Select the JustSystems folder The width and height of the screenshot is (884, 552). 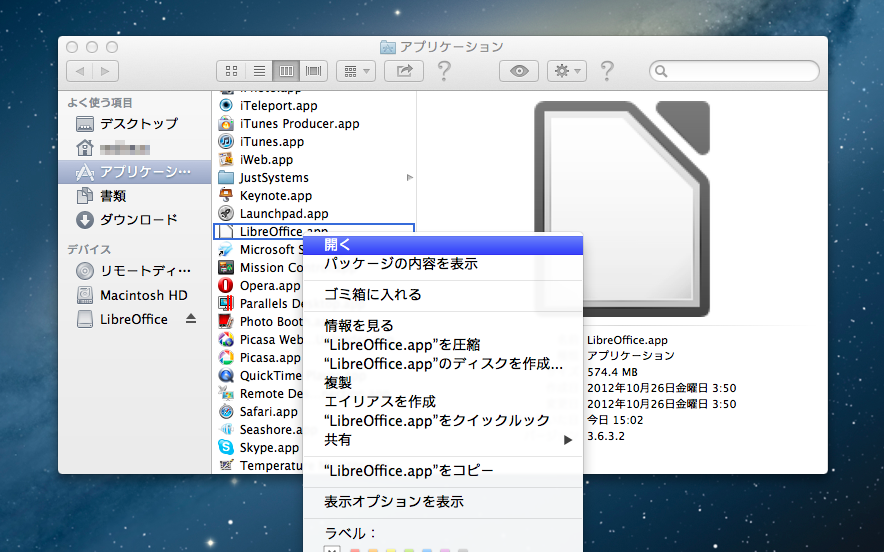point(313,178)
